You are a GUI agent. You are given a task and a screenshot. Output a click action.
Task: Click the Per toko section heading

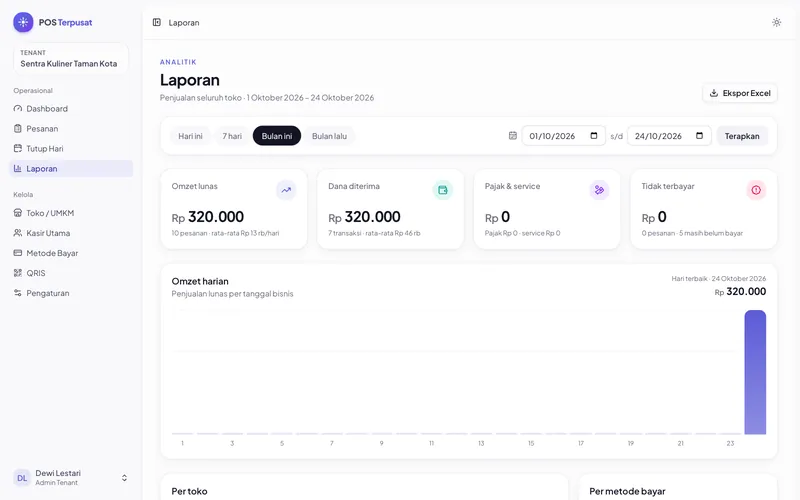point(189,491)
